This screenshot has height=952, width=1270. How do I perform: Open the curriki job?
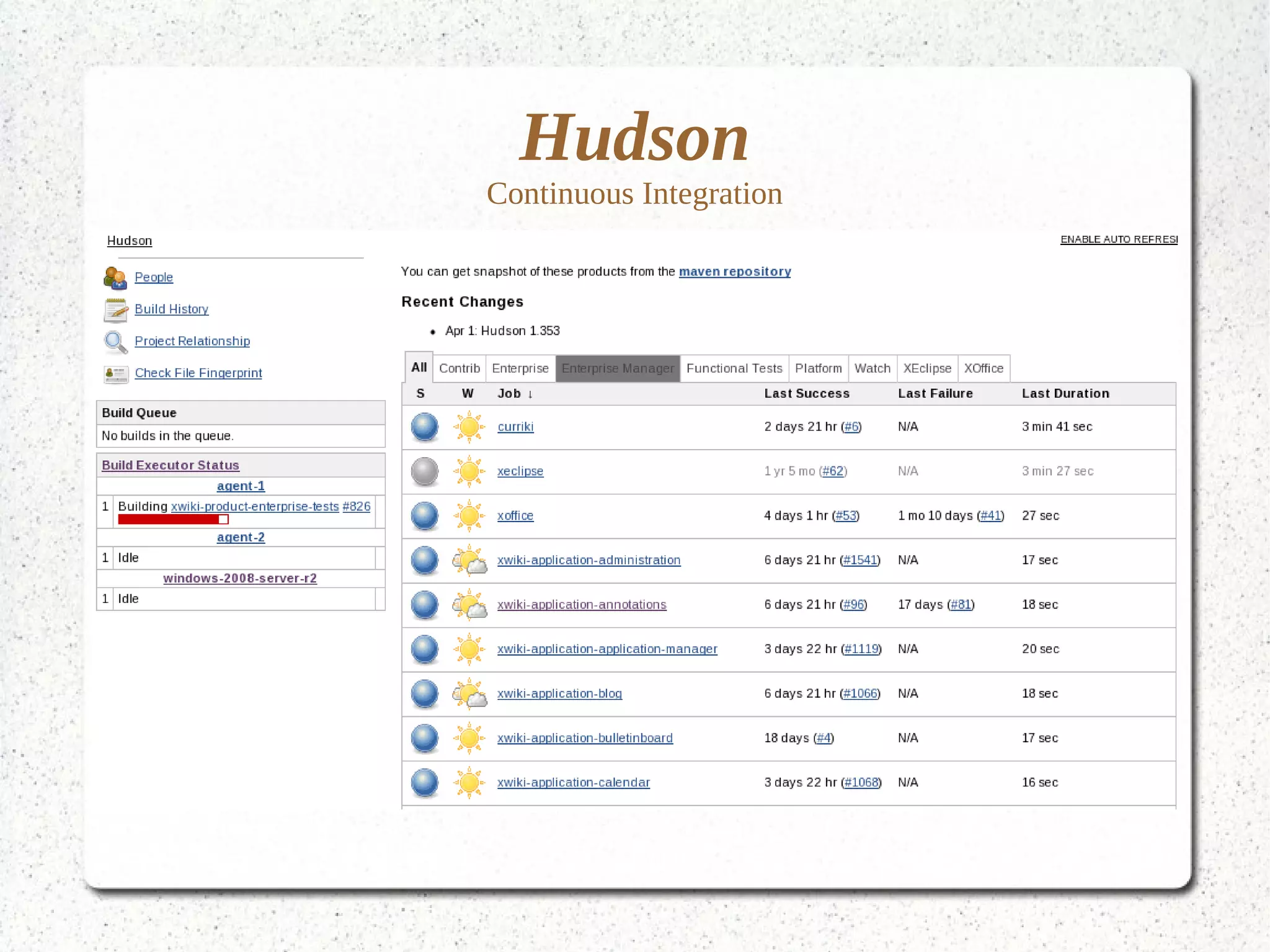point(515,427)
